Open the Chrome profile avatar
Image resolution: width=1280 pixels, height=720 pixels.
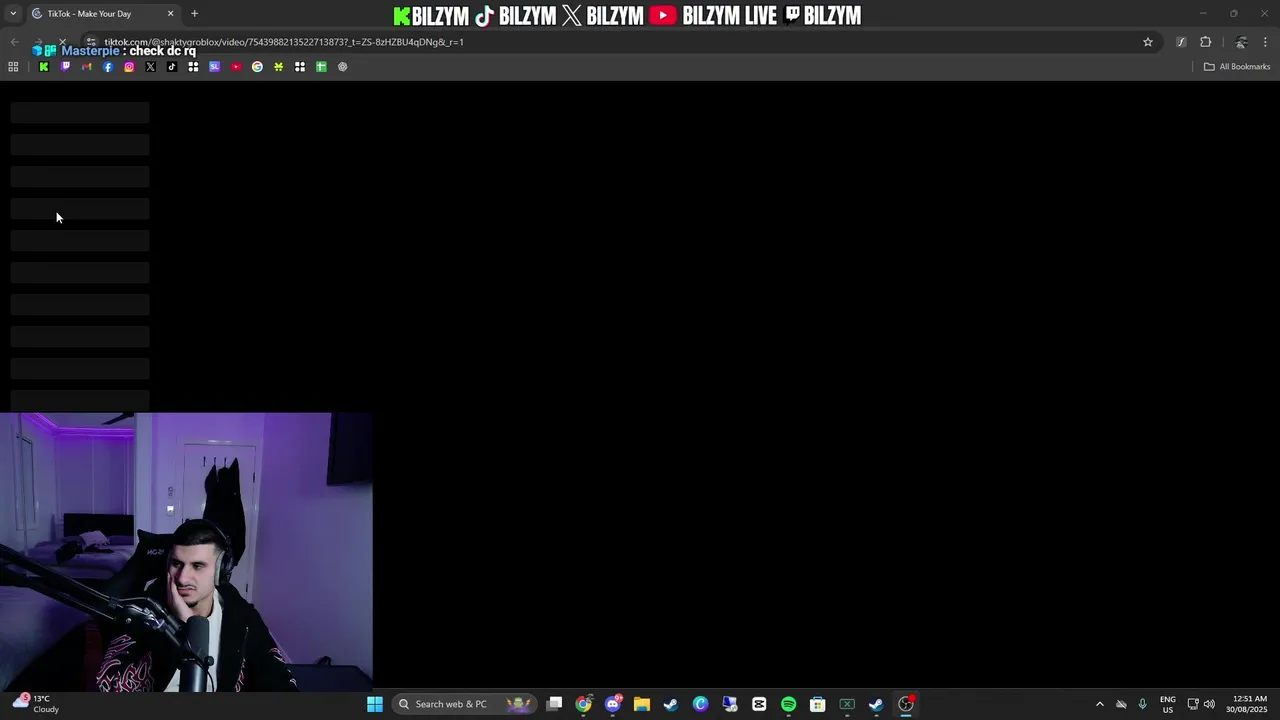tap(1241, 42)
